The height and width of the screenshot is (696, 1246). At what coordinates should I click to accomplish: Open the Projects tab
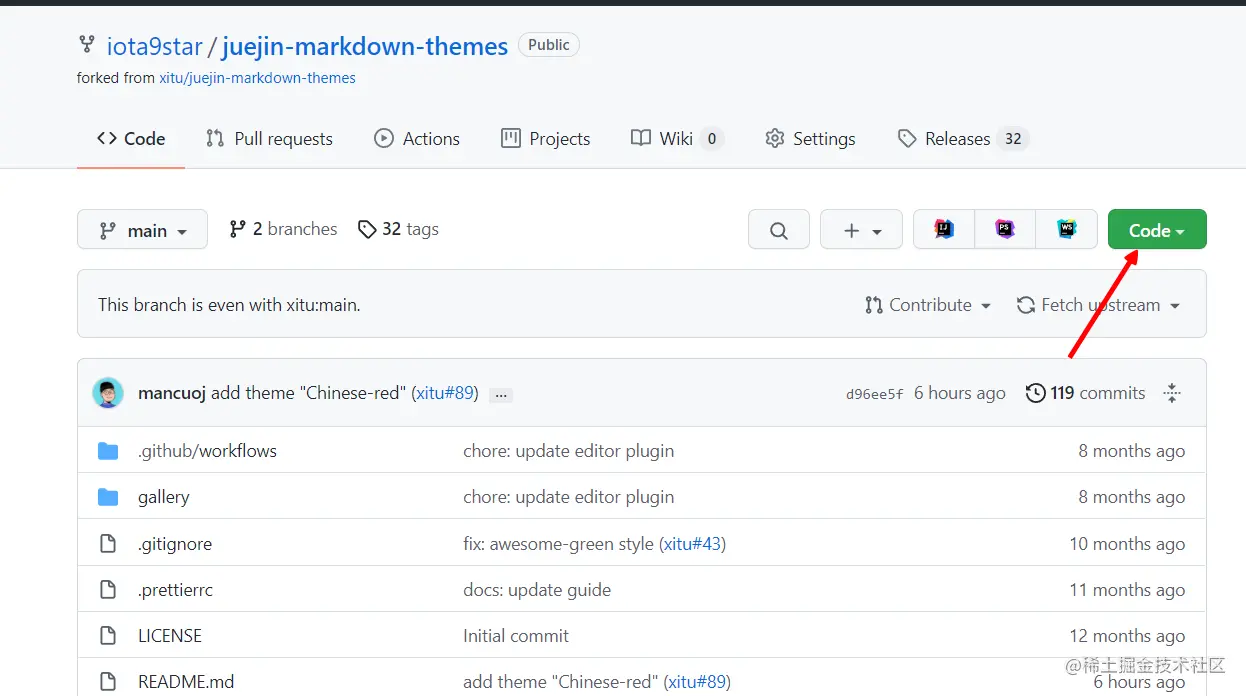tap(546, 139)
